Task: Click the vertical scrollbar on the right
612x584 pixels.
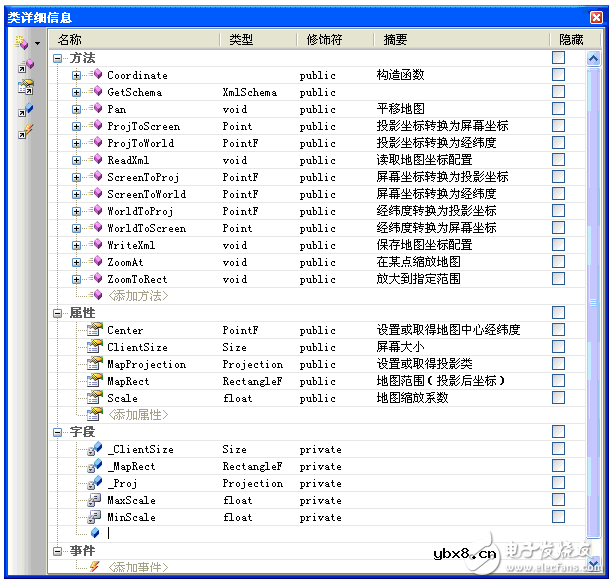Action: point(590,300)
